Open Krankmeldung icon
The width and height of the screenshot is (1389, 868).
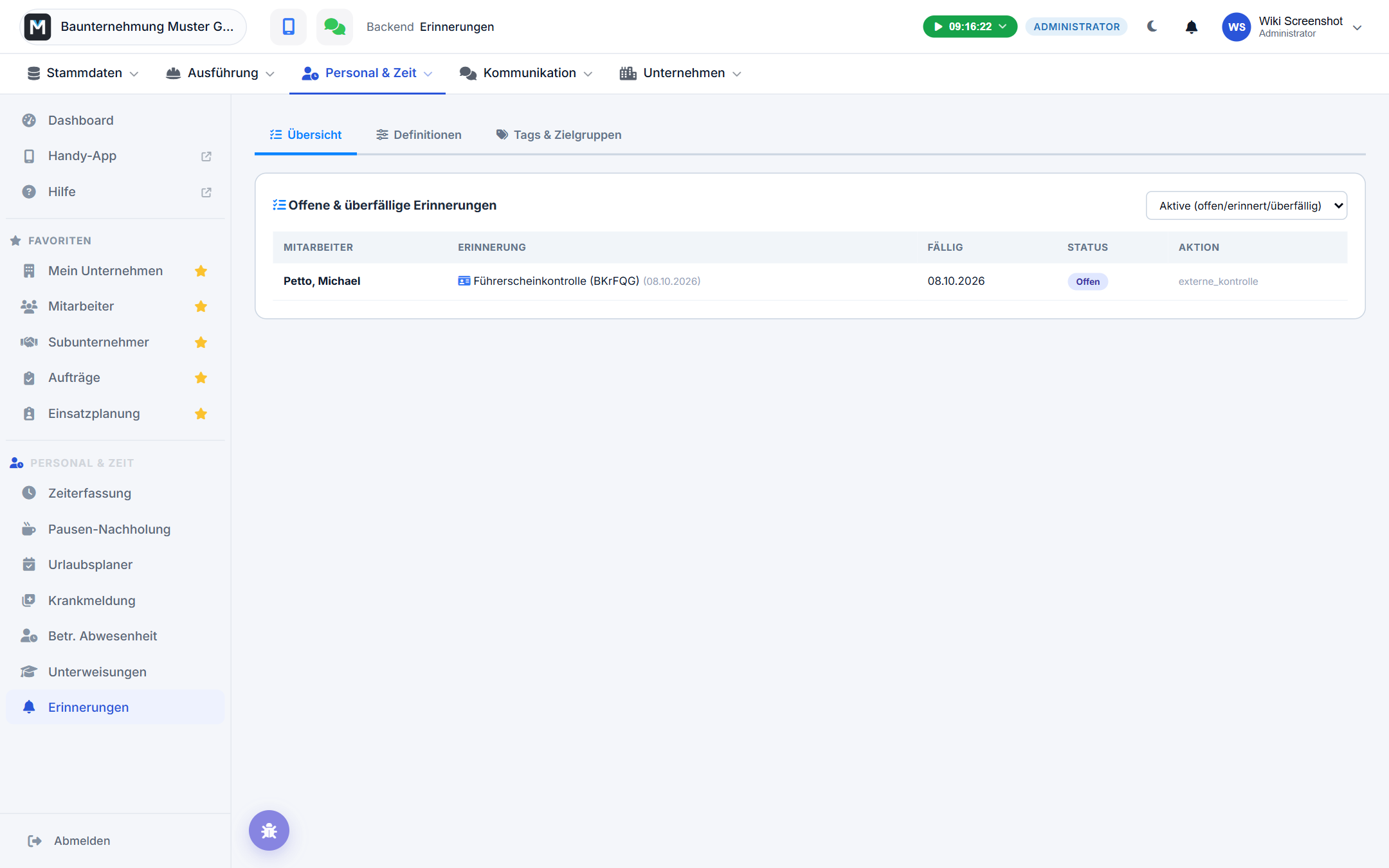pos(29,601)
